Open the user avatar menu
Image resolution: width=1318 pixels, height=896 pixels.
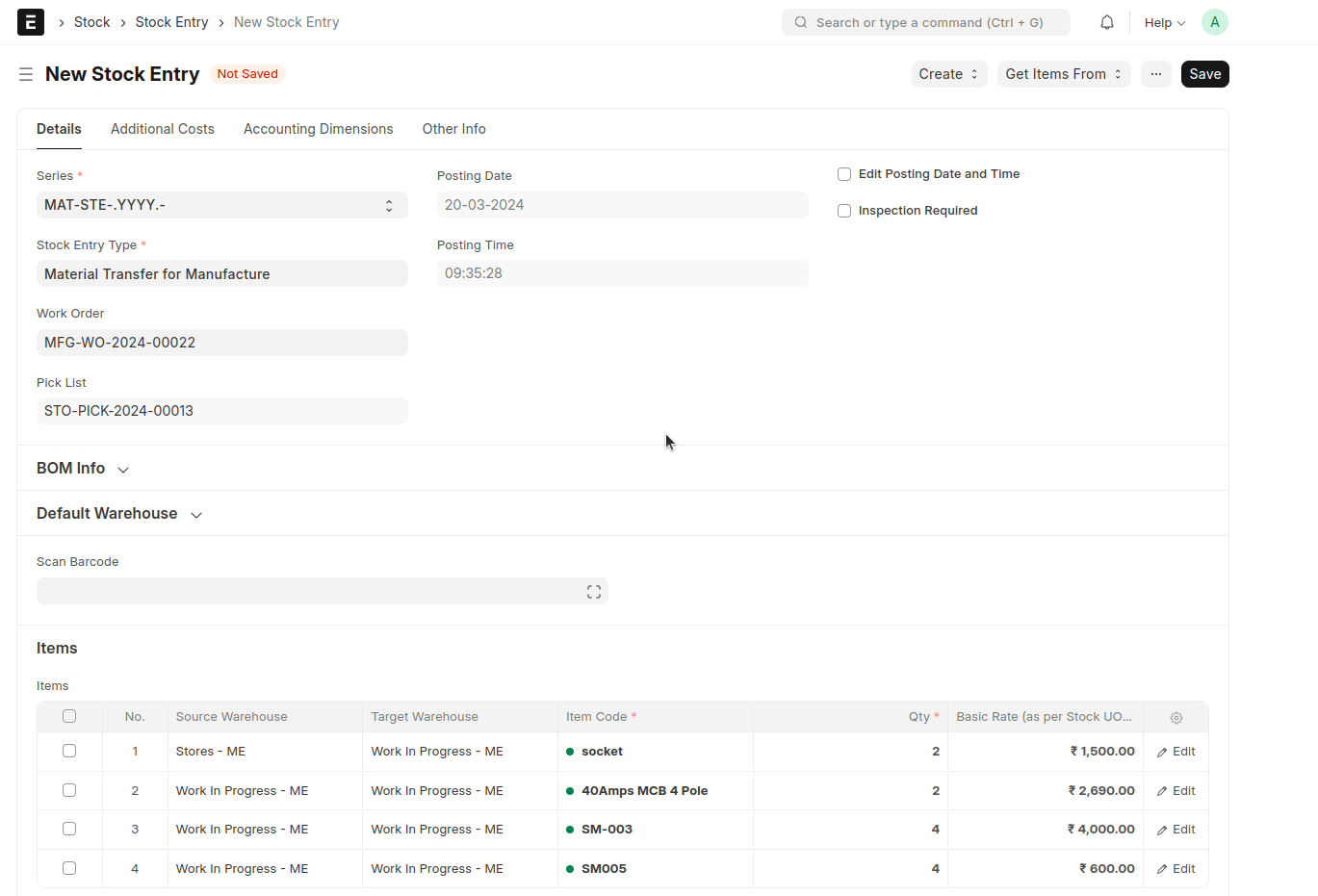(1214, 22)
